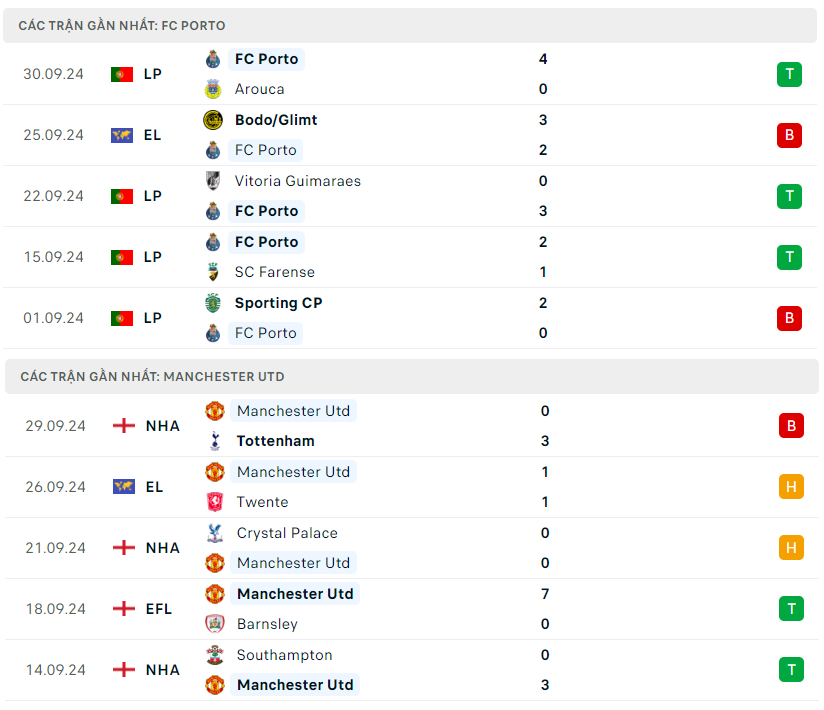Screen dimensions: 824x710
Task: Select the FC Porto recent matches header
Action: coord(122,25)
